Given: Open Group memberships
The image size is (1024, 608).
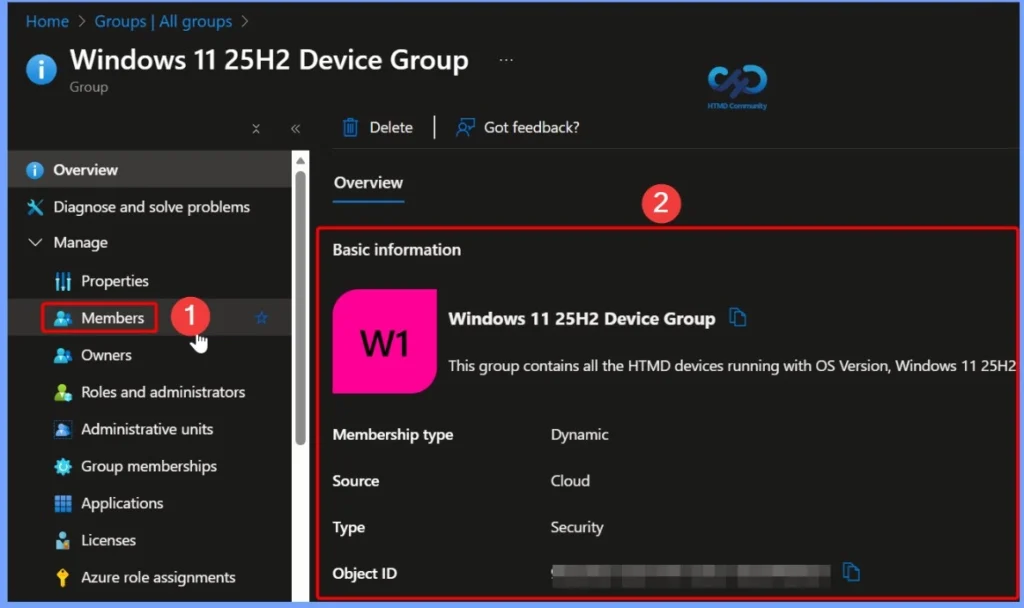Looking at the screenshot, I should pyautogui.click(x=149, y=466).
